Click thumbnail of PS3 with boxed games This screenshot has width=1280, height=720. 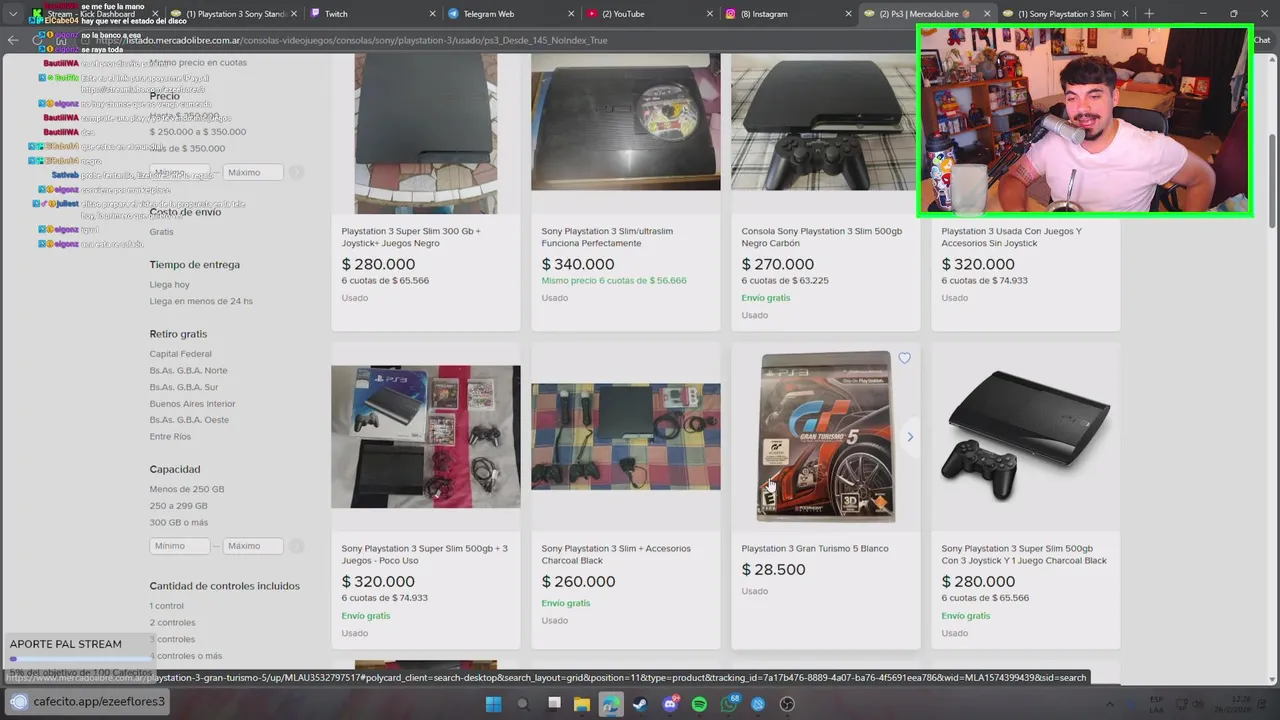[426, 436]
